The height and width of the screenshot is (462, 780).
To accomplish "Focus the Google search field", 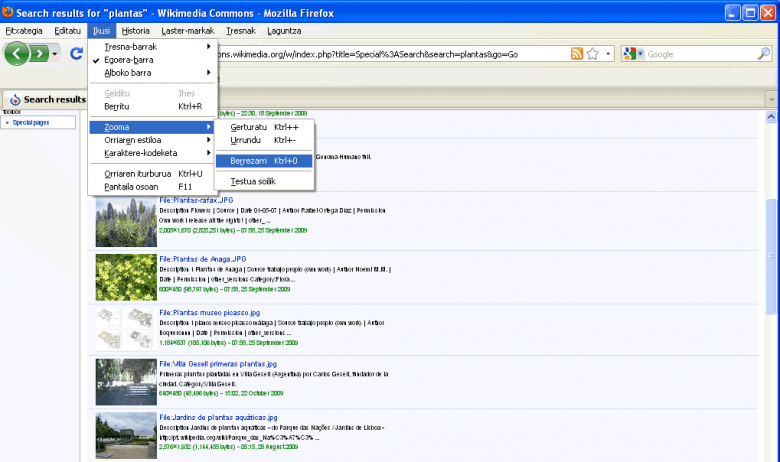I will point(700,54).
